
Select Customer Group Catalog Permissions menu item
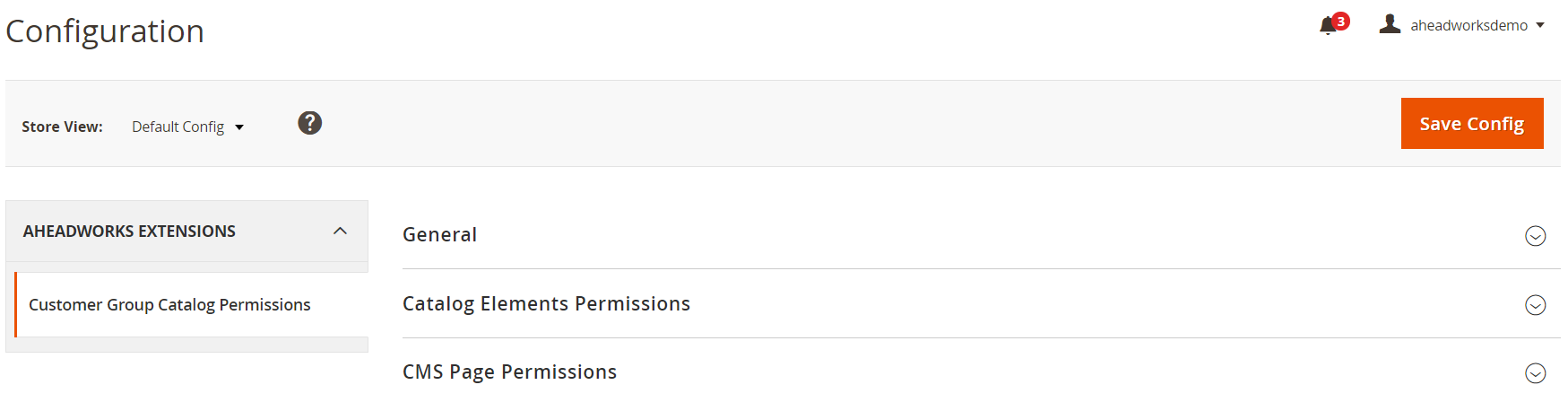click(169, 305)
